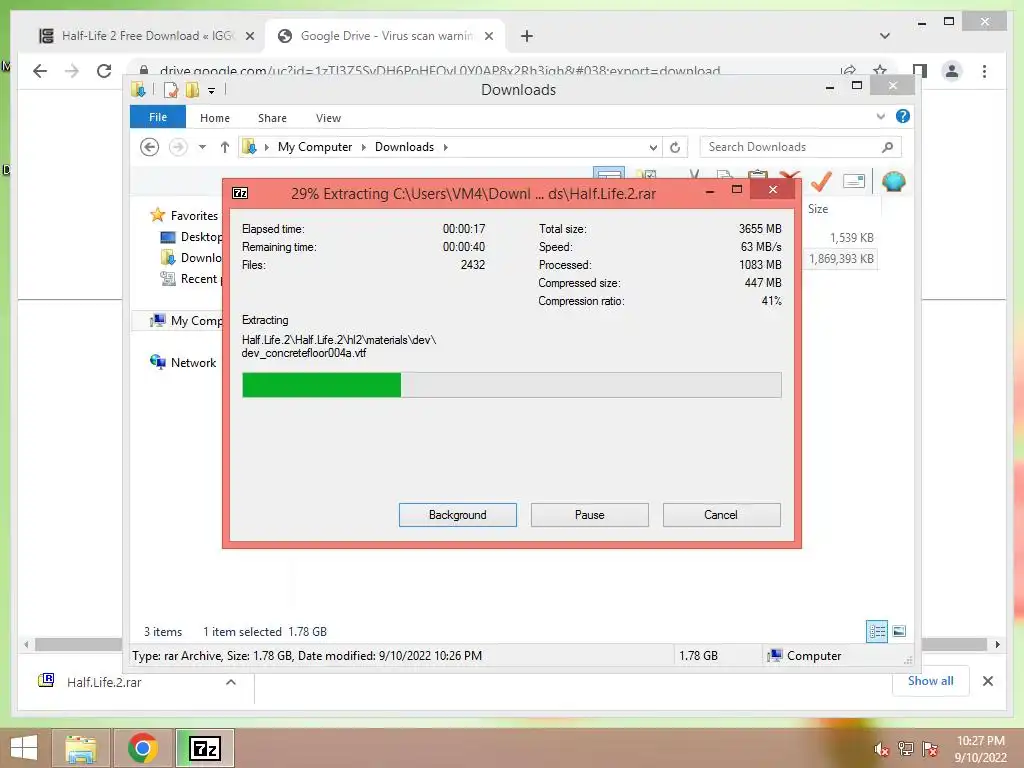Cancel the extraction

pyautogui.click(x=722, y=515)
